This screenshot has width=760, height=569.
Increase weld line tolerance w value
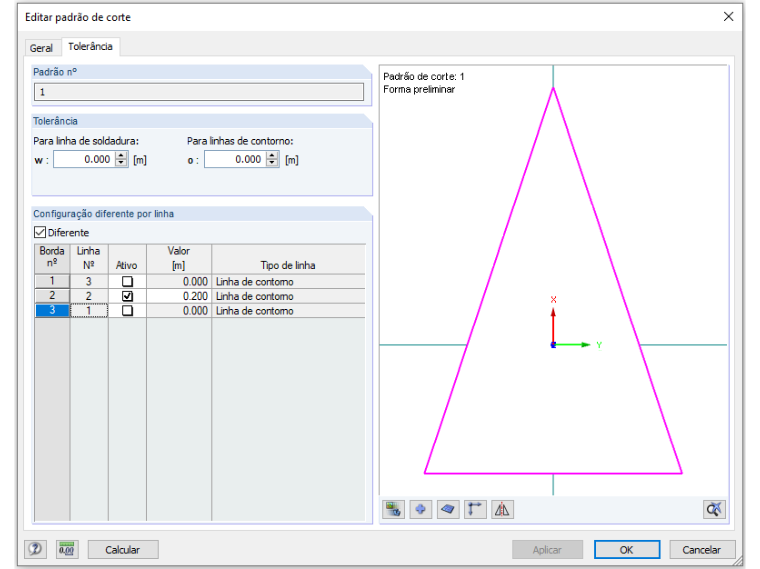[121, 156]
